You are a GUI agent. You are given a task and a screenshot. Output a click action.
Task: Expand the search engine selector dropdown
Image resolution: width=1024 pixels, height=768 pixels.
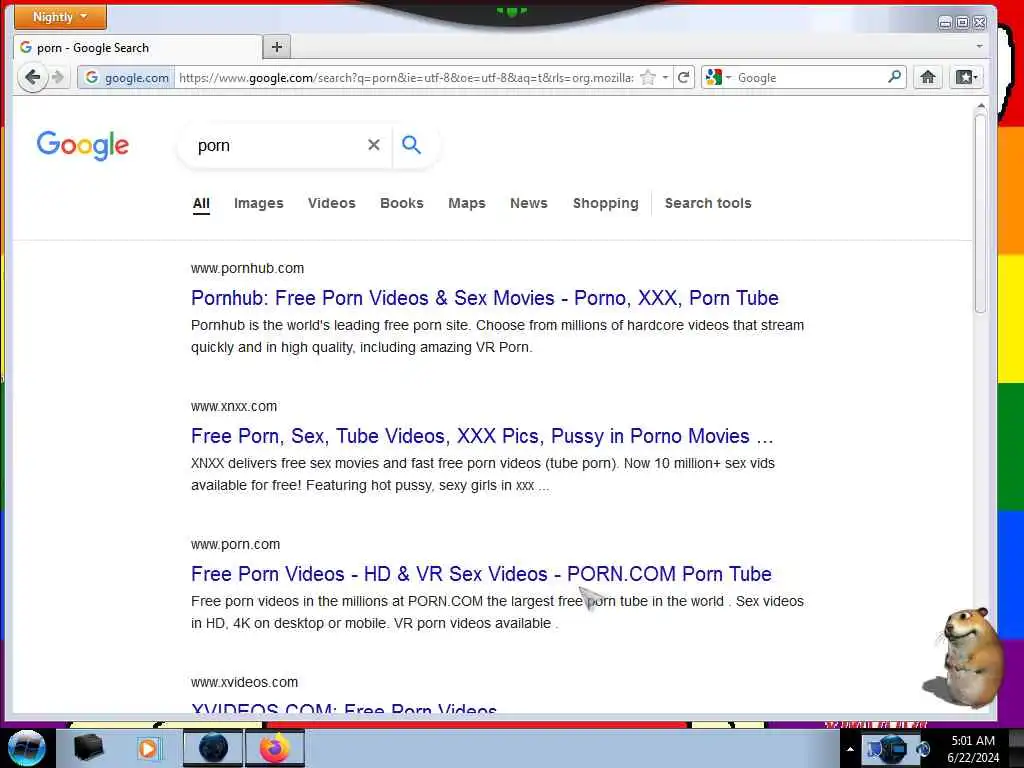tap(728, 77)
